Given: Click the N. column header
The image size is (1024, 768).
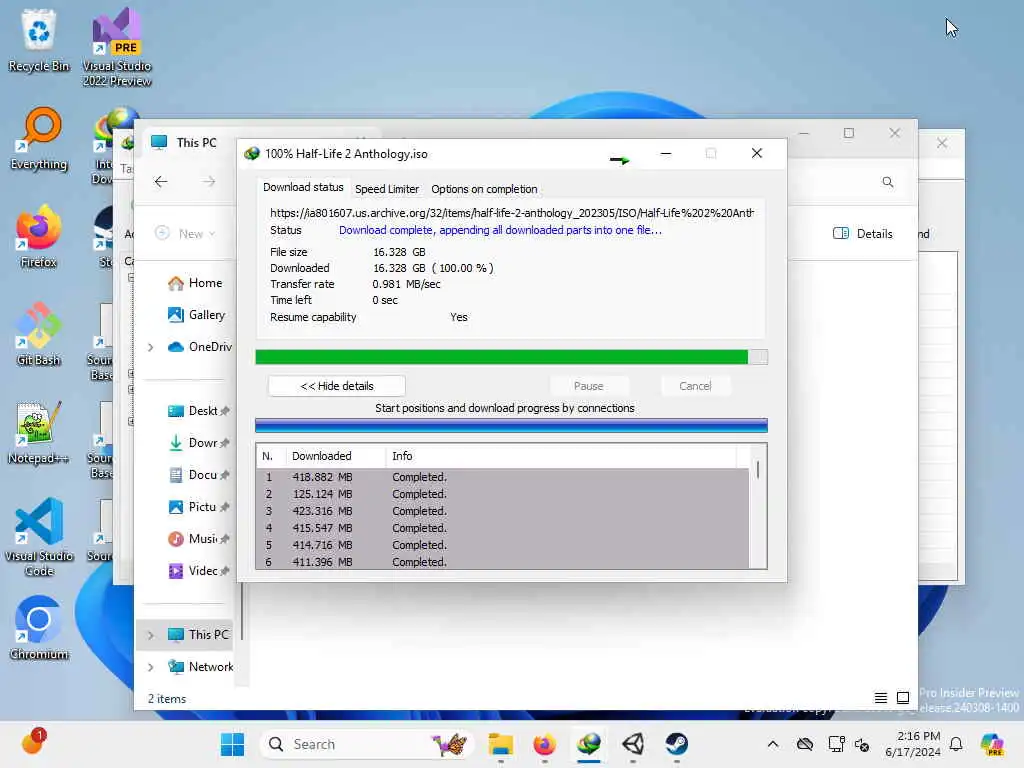Looking at the screenshot, I should [271, 456].
